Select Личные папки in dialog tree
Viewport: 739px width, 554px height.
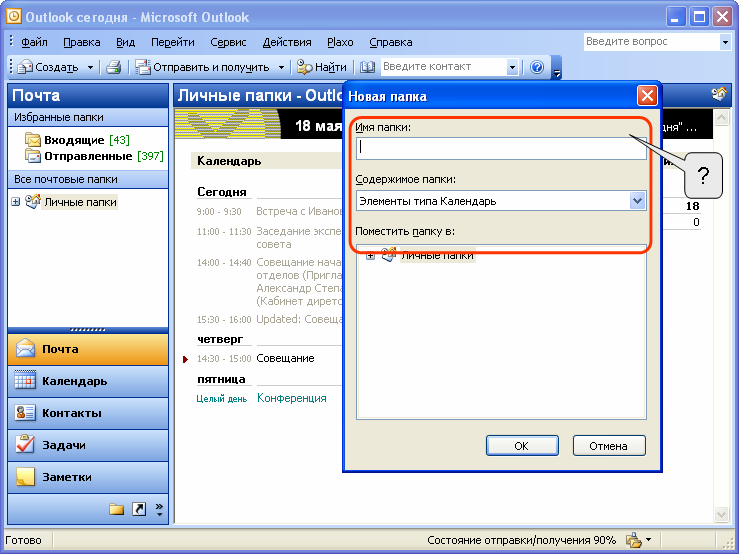point(437,256)
